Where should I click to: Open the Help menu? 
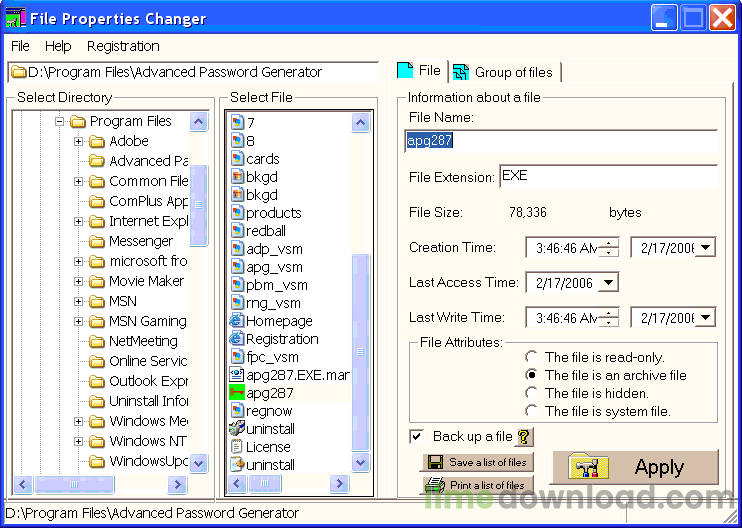(x=58, y=46)
